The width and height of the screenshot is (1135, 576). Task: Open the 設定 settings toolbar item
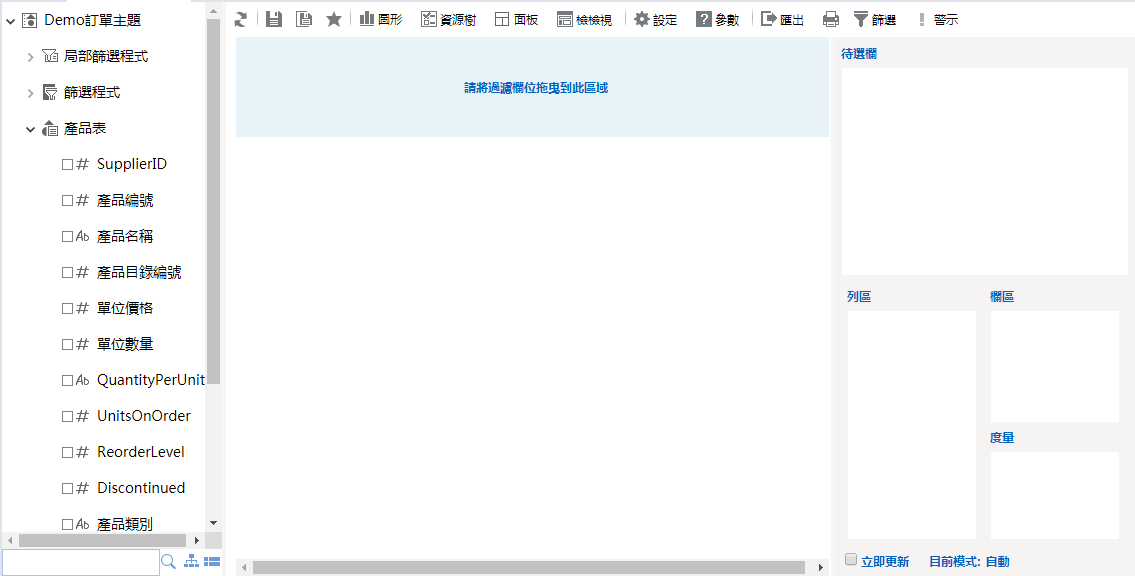tap(655, 19)
